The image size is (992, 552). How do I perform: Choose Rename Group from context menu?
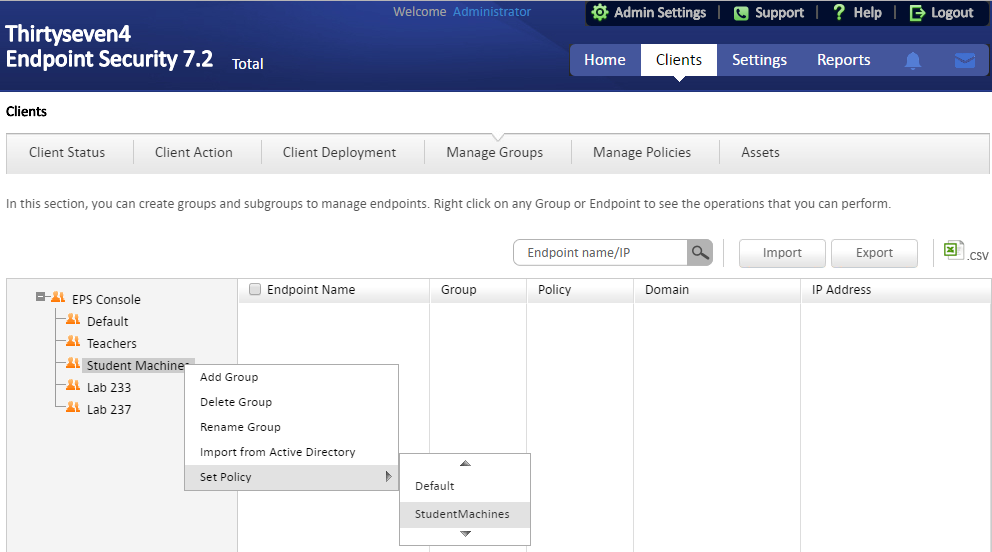[292, 427]
